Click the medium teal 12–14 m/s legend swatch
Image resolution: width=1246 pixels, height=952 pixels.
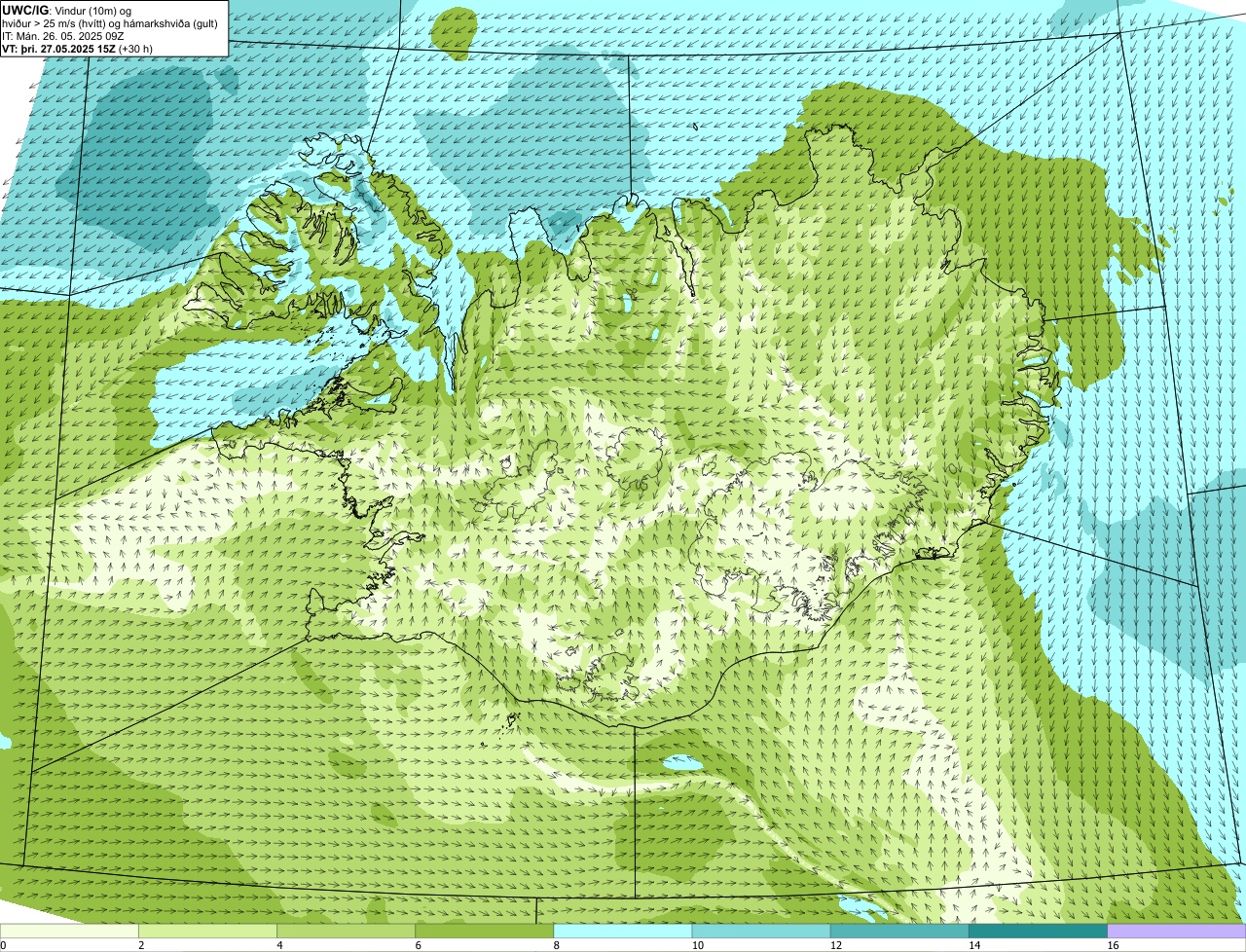click(x=899, y=932)
